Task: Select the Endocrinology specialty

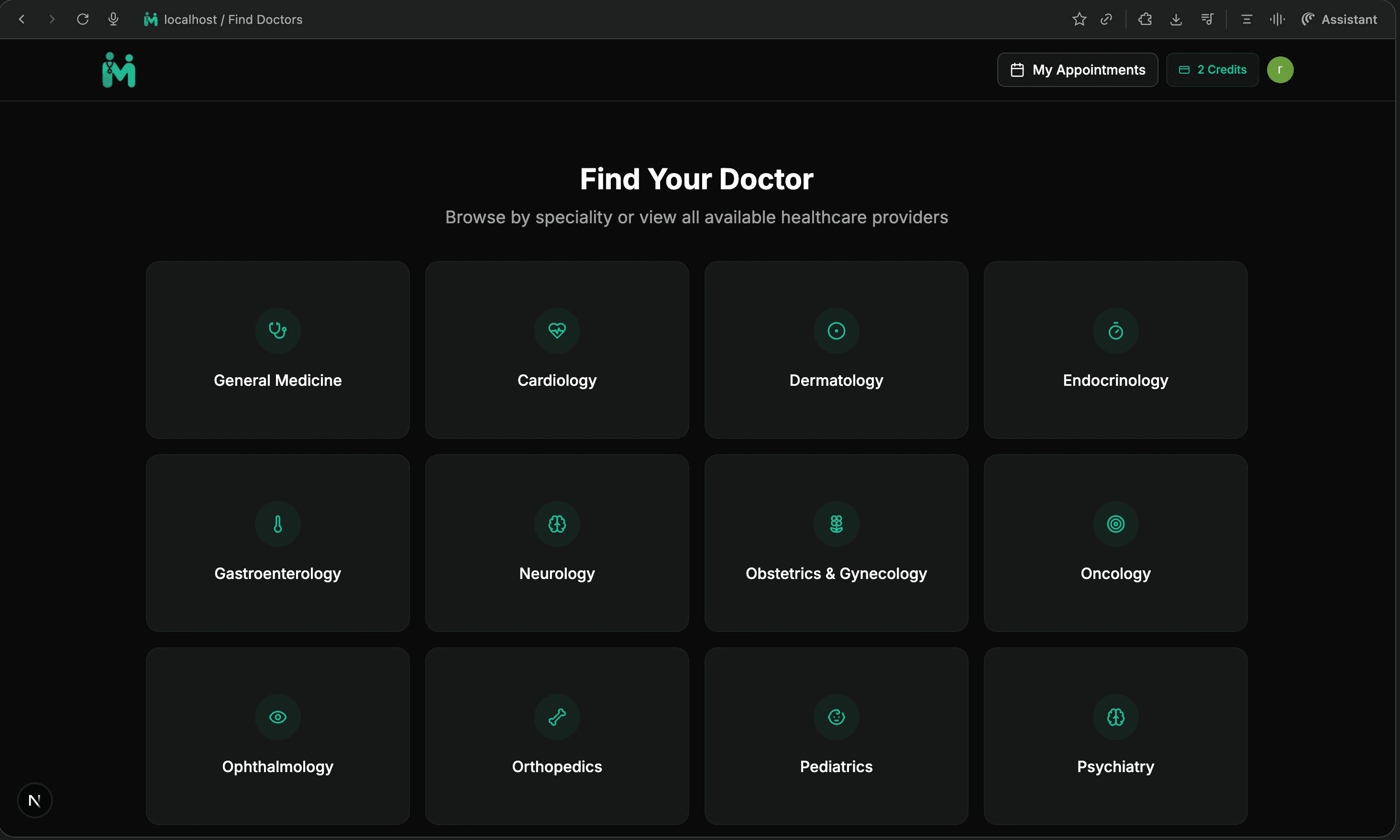Action: click(1114, 350)
